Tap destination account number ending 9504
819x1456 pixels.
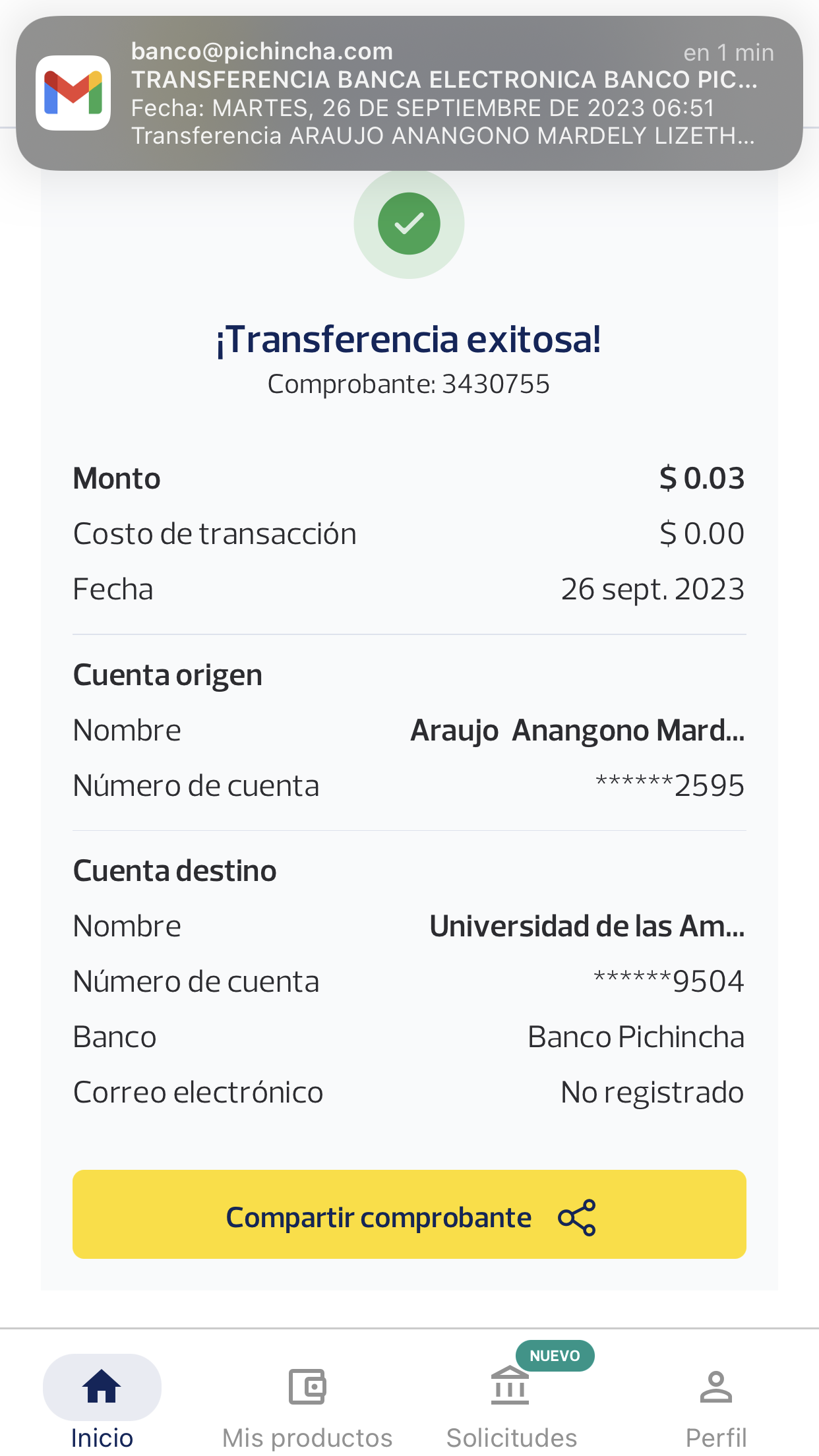coord(669,982)
